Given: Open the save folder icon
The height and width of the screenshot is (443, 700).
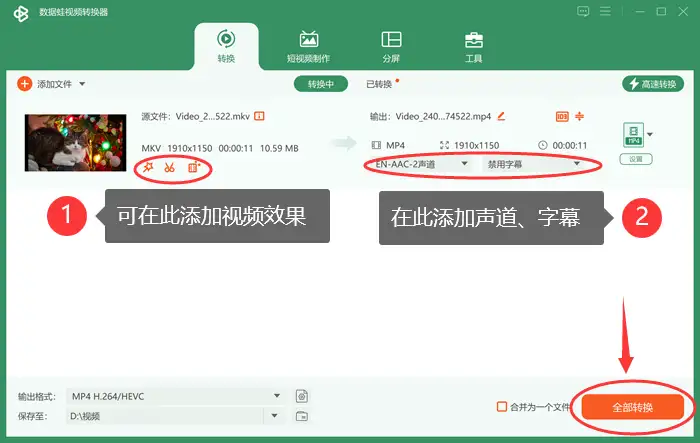Looking at the screenshot, I should pyautogui.click(x=302, y=416).
